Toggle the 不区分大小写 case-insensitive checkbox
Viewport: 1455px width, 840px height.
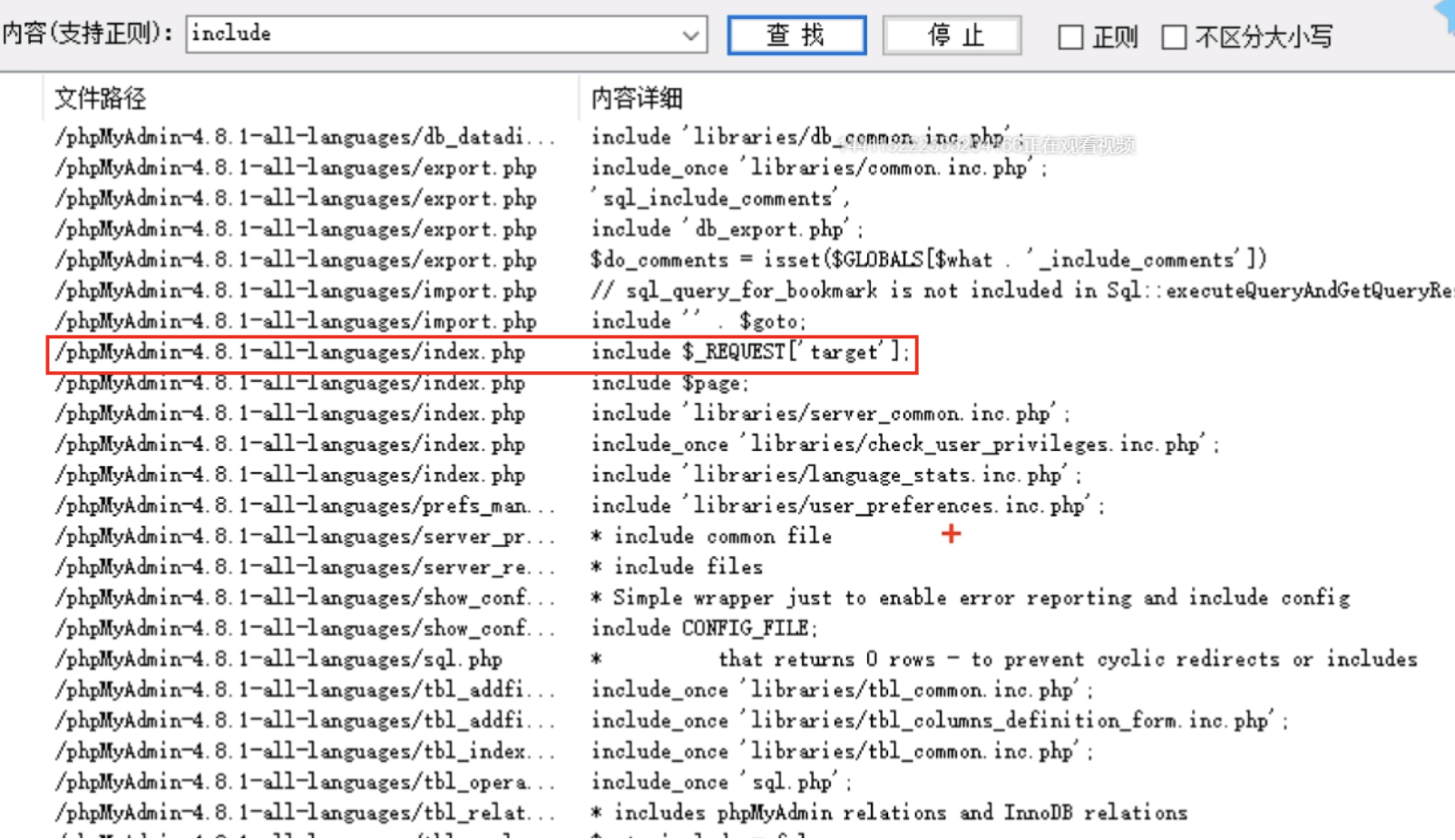[1174, 37]
